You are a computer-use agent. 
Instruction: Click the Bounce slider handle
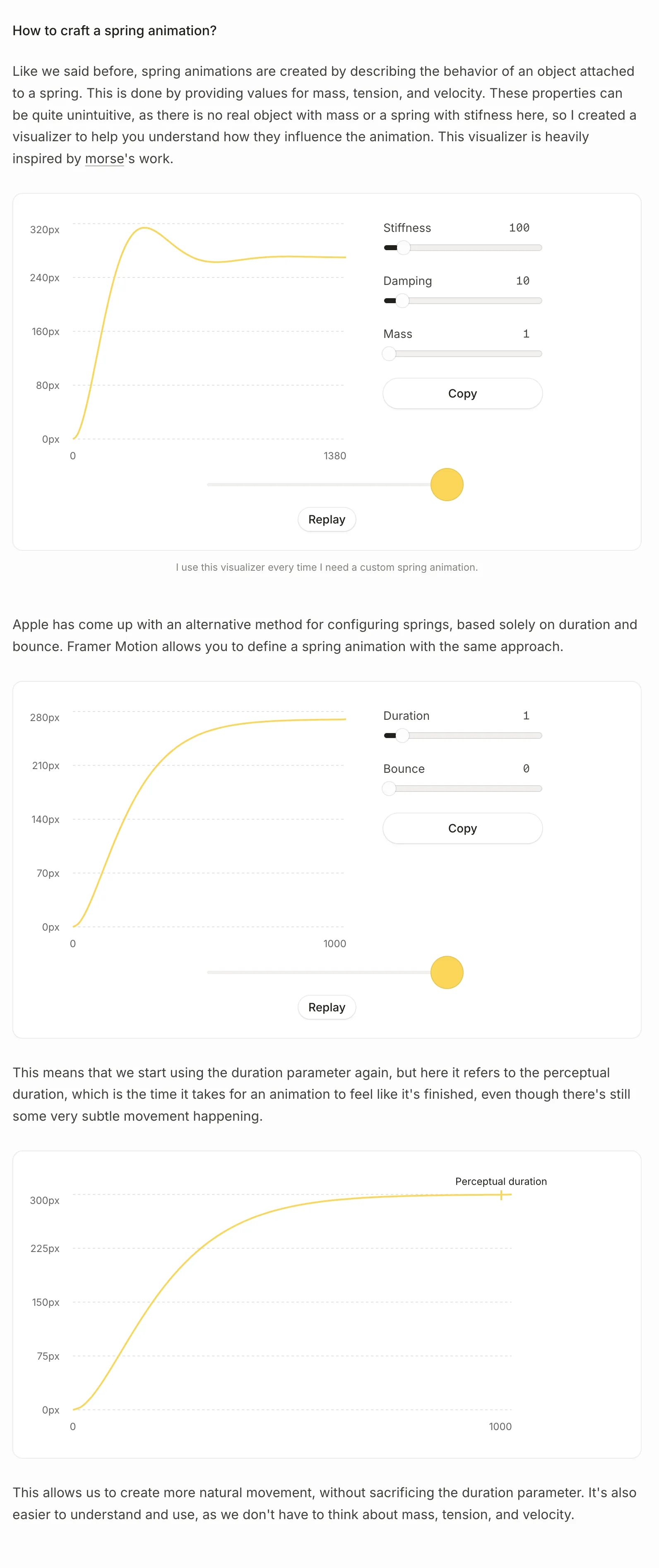[390, 788]
